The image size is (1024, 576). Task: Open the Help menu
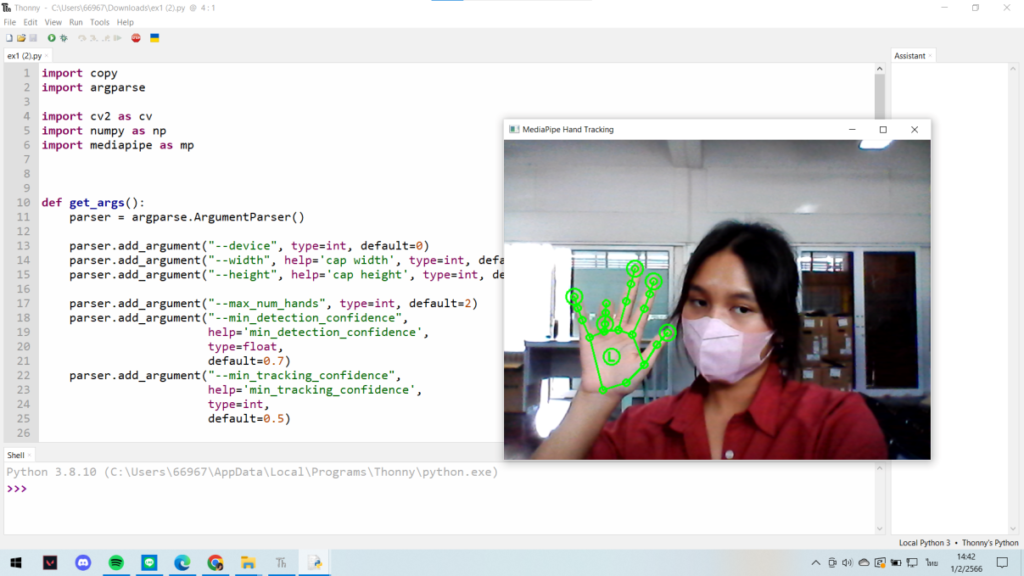click(125, 22)
